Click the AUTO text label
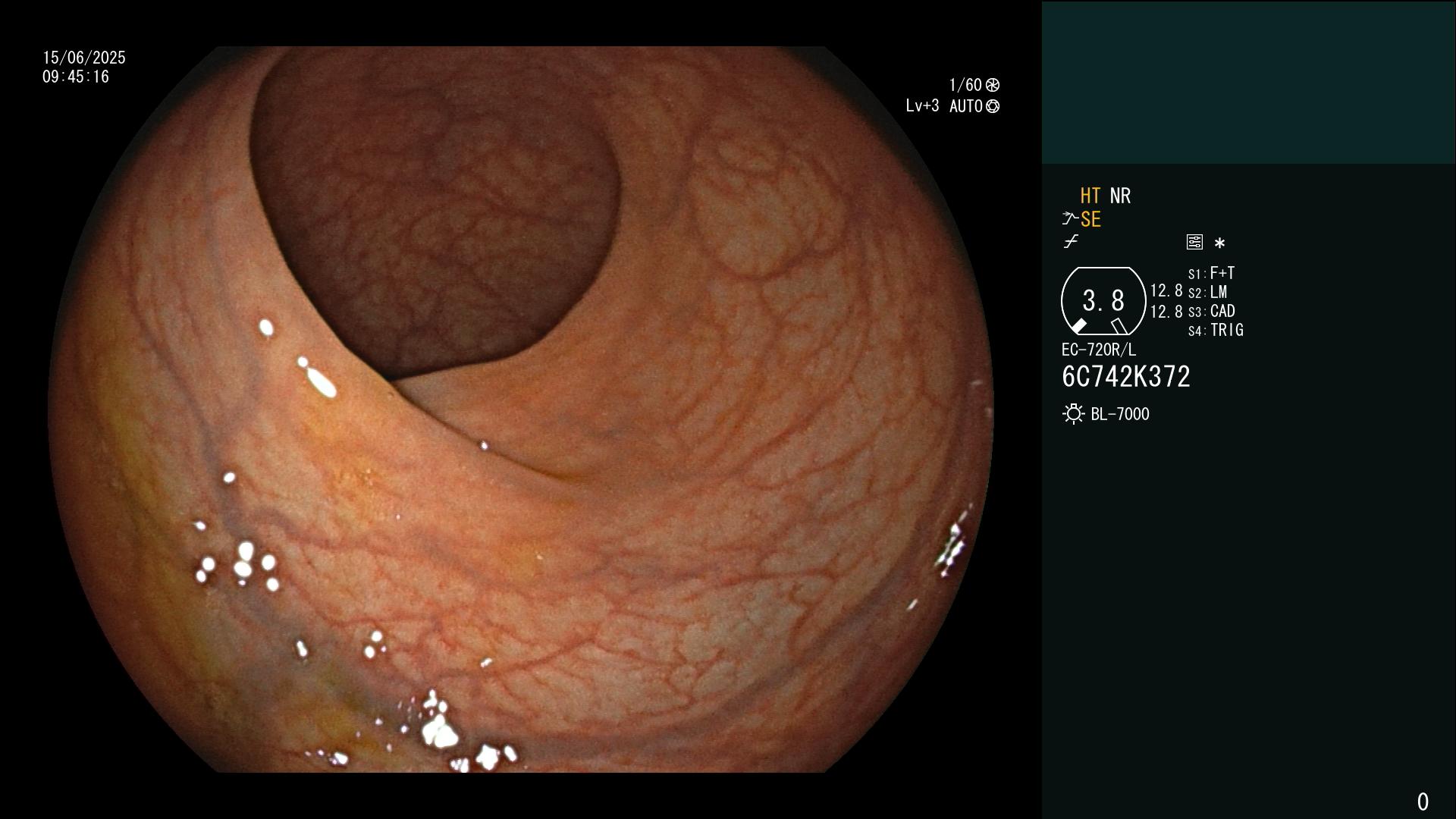Image resolution: width=1456 pixels, height=819 pixels. point(965,106)
